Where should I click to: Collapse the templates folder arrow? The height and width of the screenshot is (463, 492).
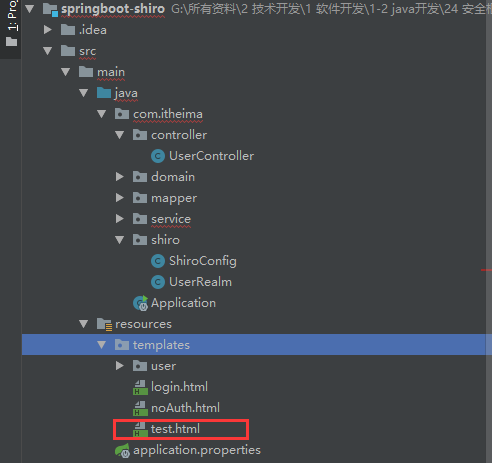(x=102, y=345)
